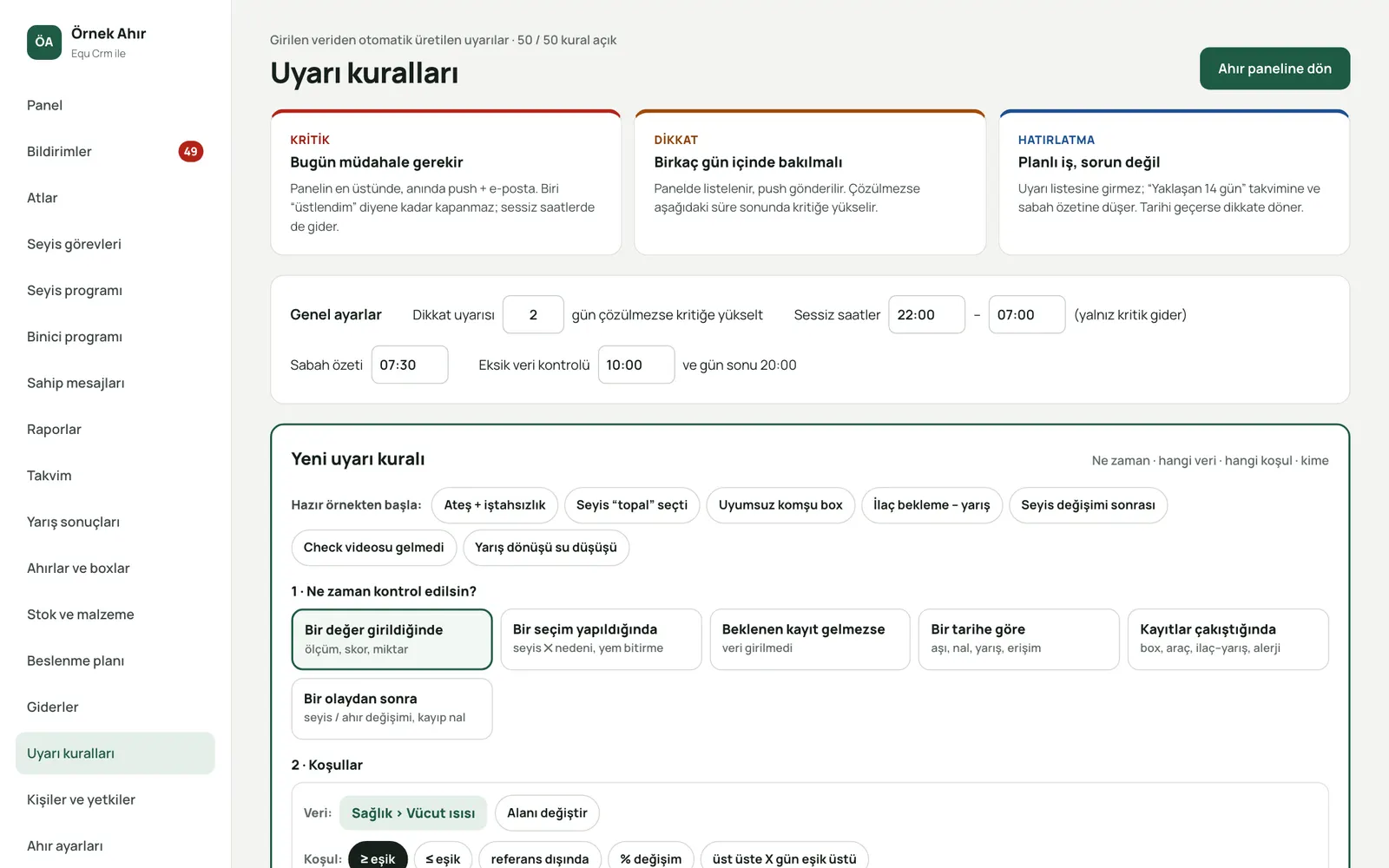
Task: Select the Kayıtlar çakıştığında trigger
Action: click(x=1228, y=639)
